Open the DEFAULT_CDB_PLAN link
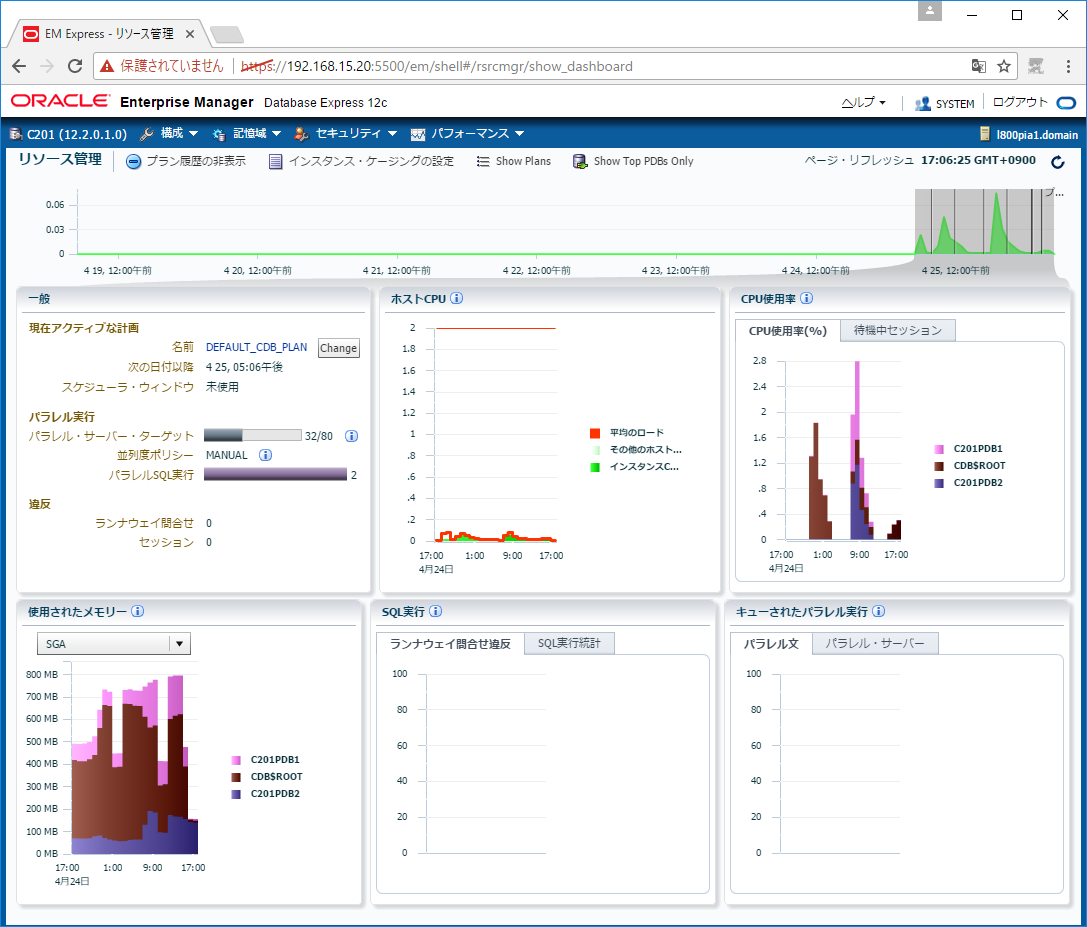The height and width of the screenshot is (927, 1087). [256, 347]
